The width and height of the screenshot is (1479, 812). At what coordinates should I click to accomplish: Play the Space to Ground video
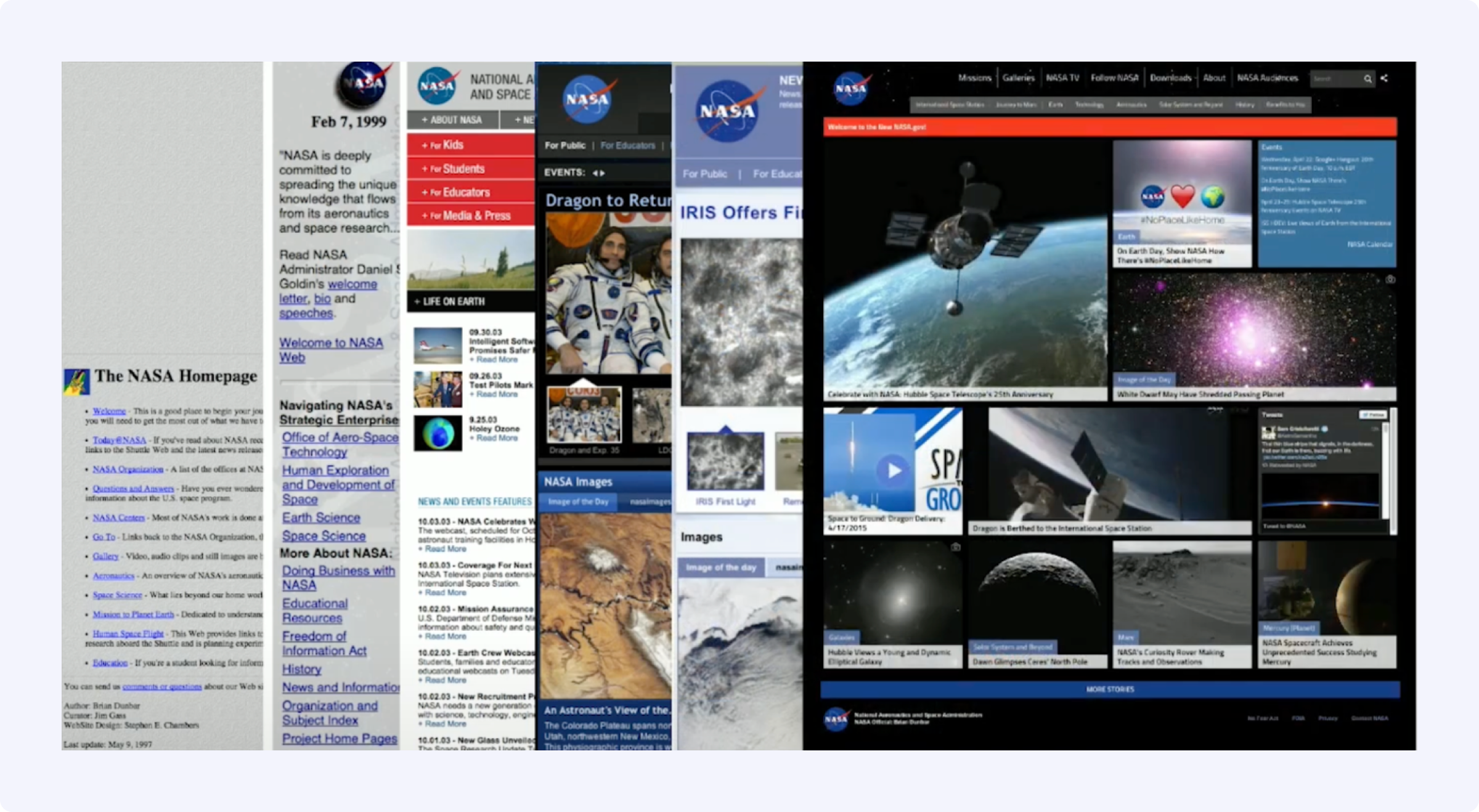click(893, 470)
